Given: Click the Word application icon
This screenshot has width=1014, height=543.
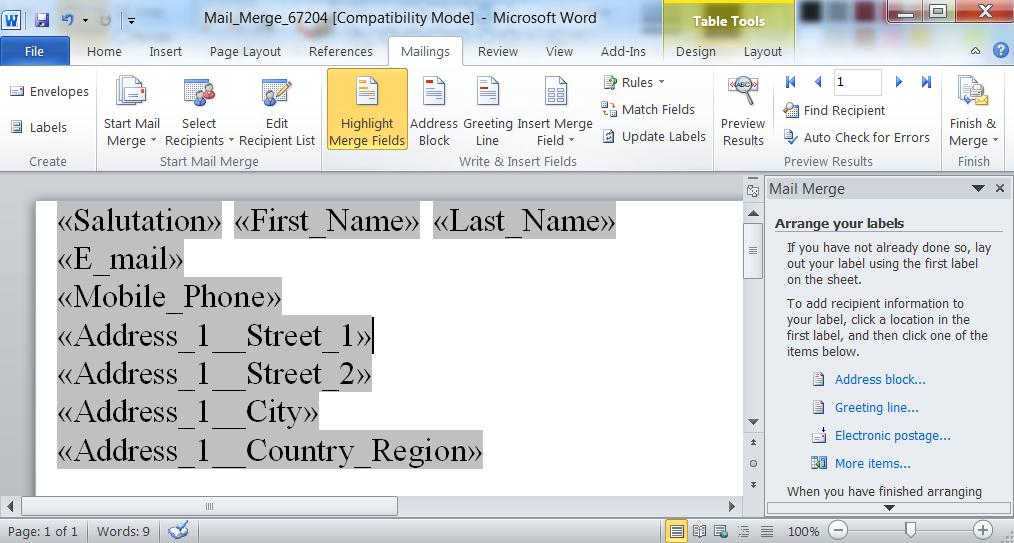Looking at the screenshot, I should click(x=12, y=19).
